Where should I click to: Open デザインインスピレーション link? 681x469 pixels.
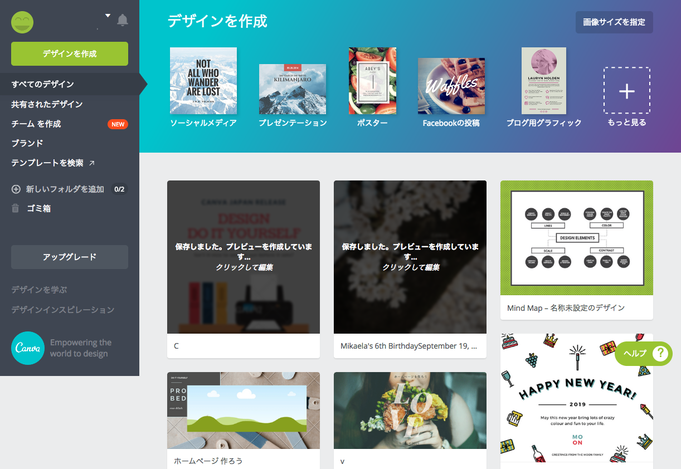(63, 310)
